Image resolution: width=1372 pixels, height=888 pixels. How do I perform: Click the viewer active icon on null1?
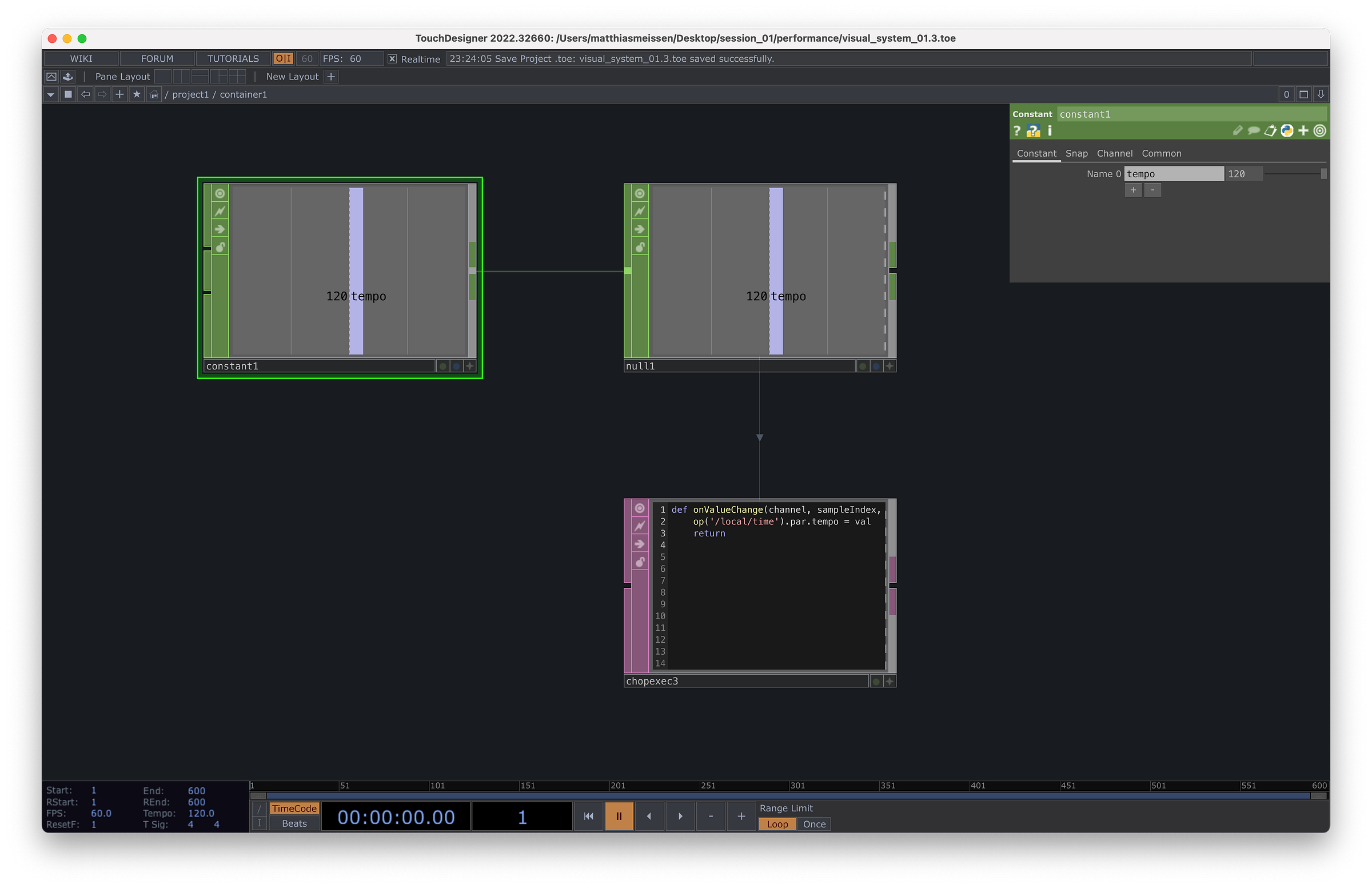click(x=639, y=193)
